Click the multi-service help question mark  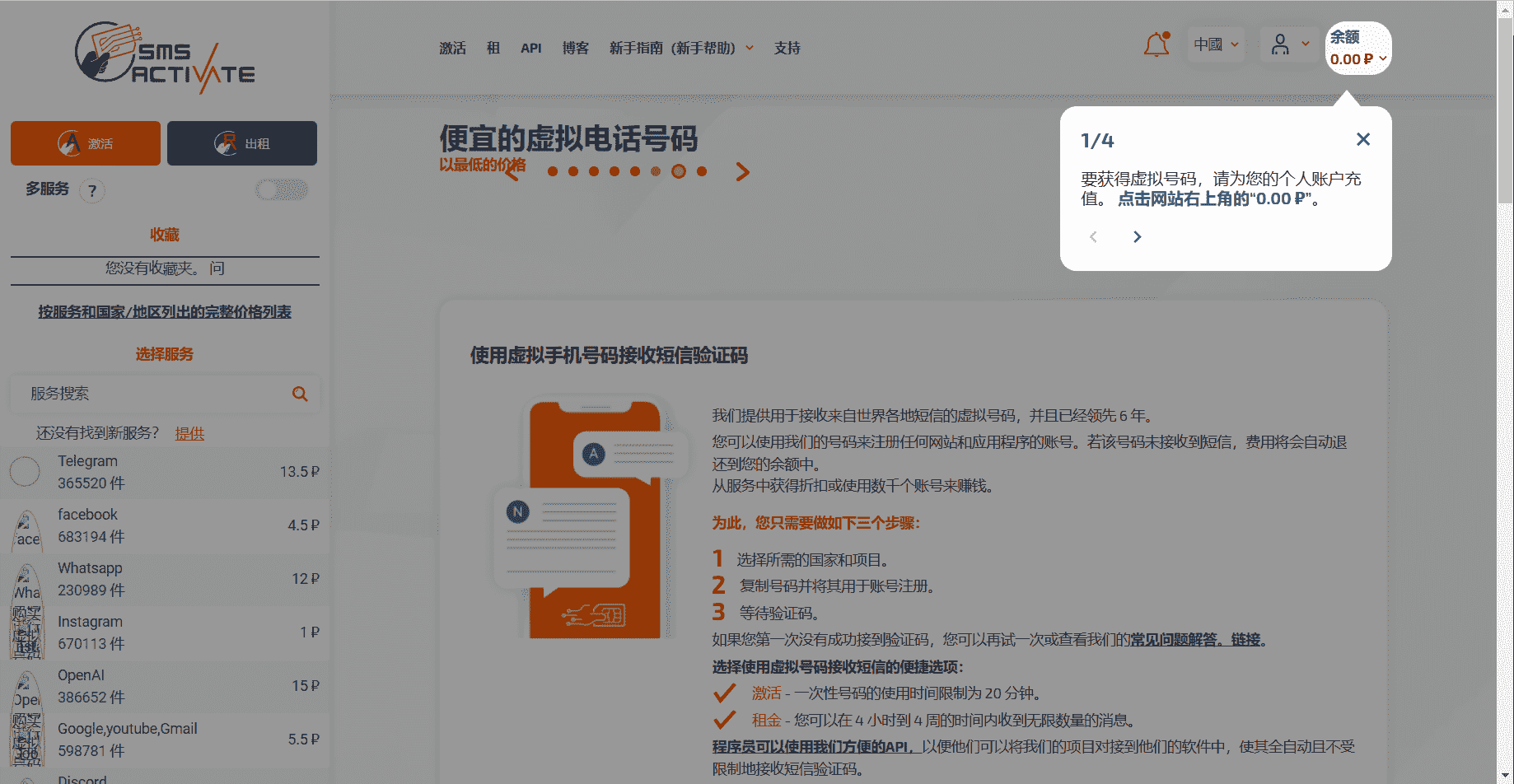(x=92, y=191)
